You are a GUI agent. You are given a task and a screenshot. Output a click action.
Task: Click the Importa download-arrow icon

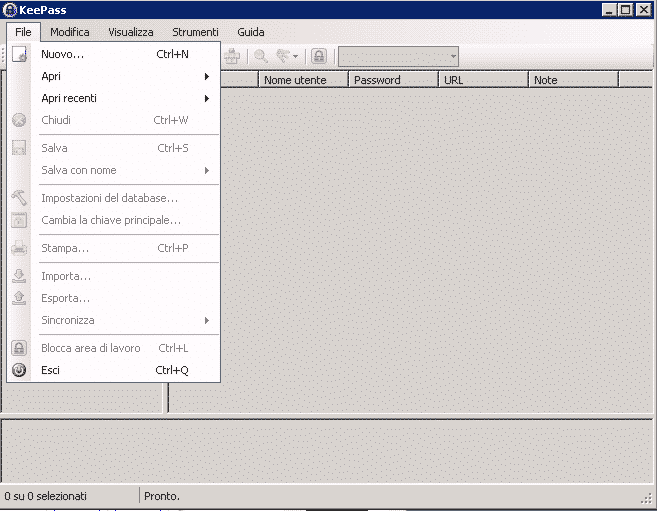point(19,276)
